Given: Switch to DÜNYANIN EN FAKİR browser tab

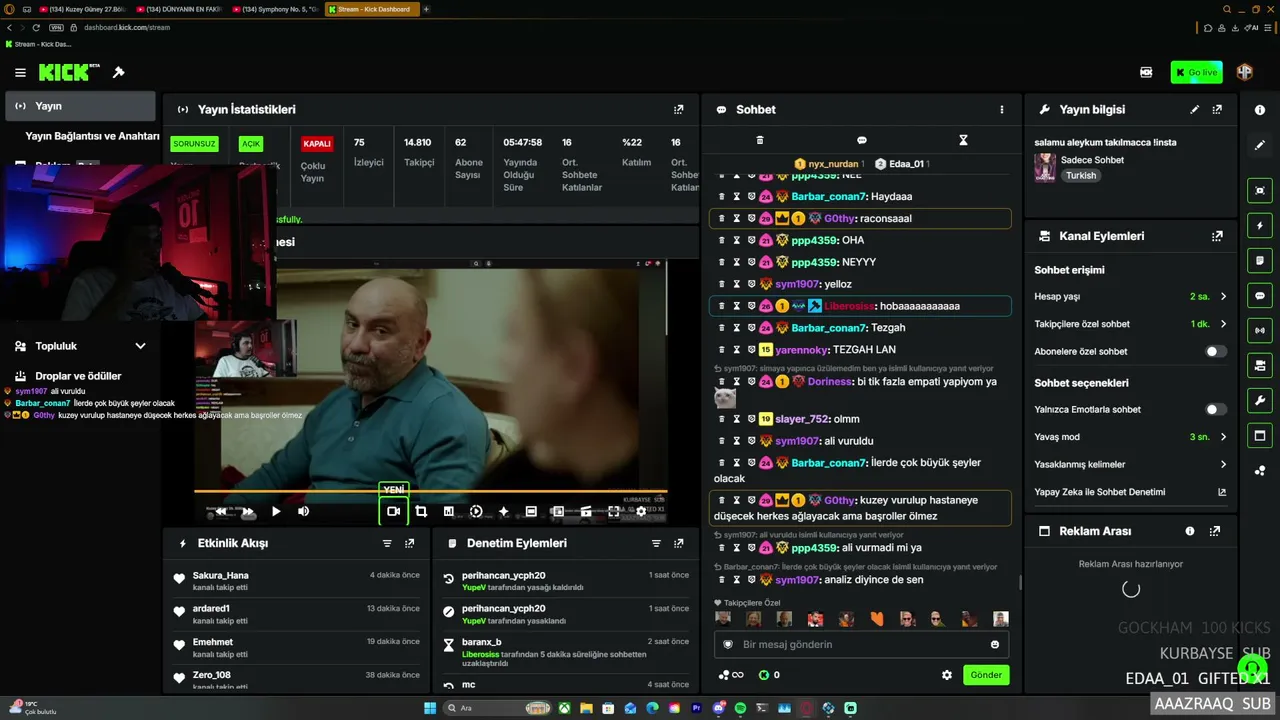Looking at the screenshot, I should coord(178,9).
